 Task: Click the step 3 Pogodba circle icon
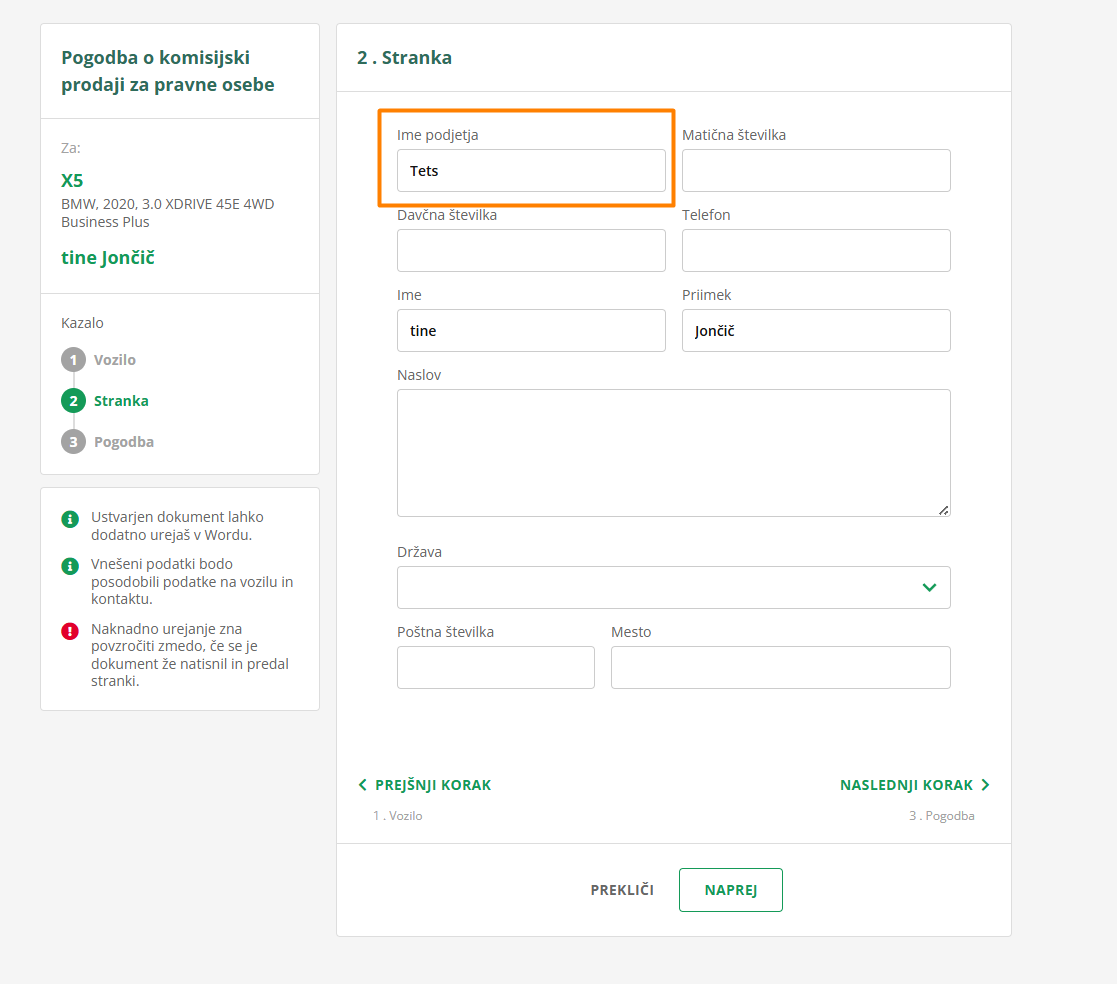[x=73, y=442]
